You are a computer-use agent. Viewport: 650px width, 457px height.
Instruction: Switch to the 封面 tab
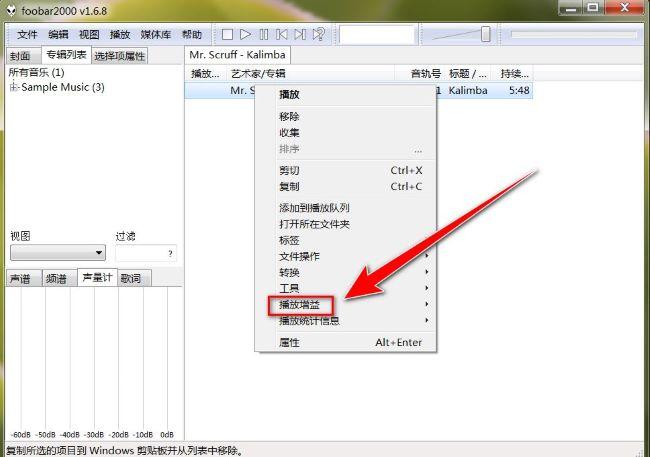(x=19, y=56)
